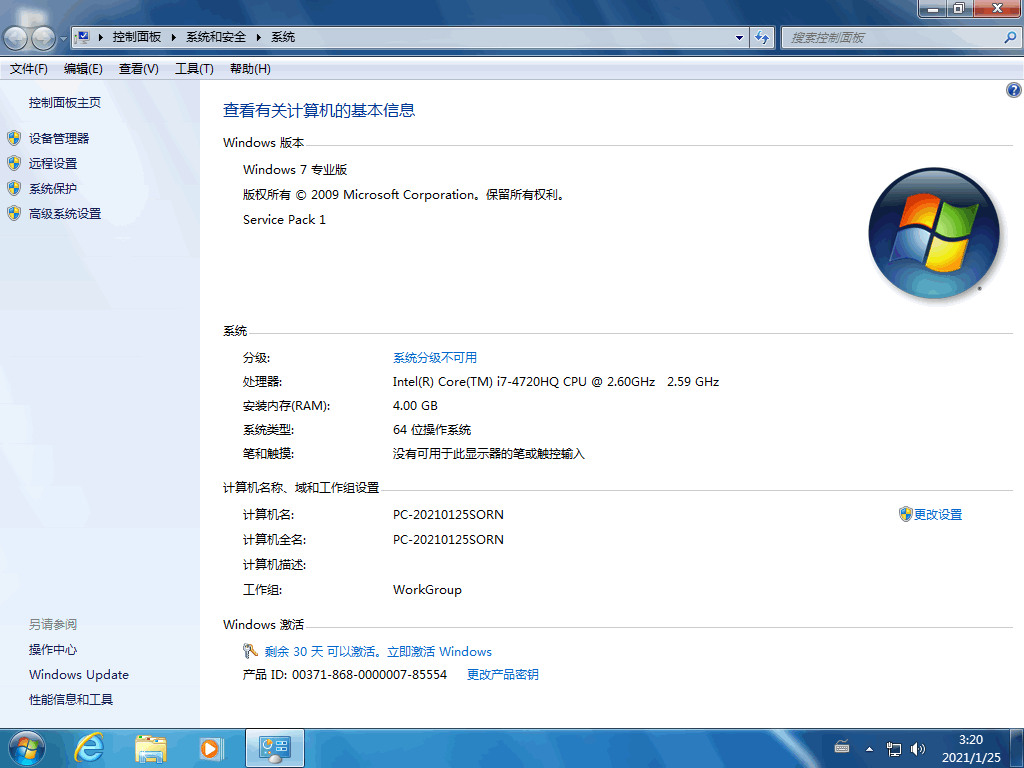The image size is (1024, 768).
Task: Open recent pages dropdown beside nav arrows
Action: pyautogui.click(x=63, y=39)
